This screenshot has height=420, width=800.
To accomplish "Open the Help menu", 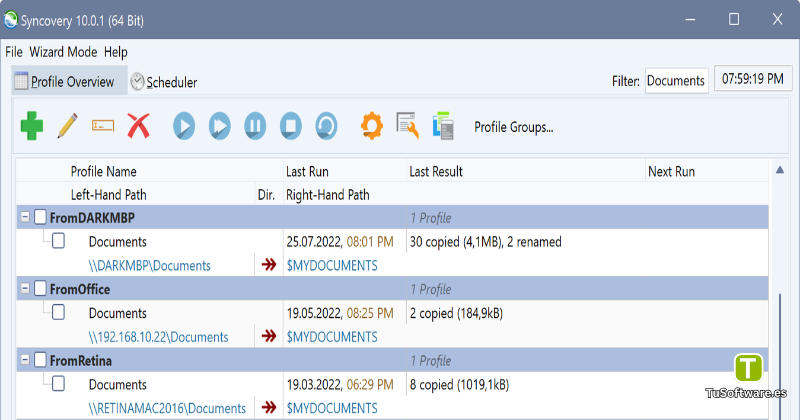I will [x=116, y=52].
